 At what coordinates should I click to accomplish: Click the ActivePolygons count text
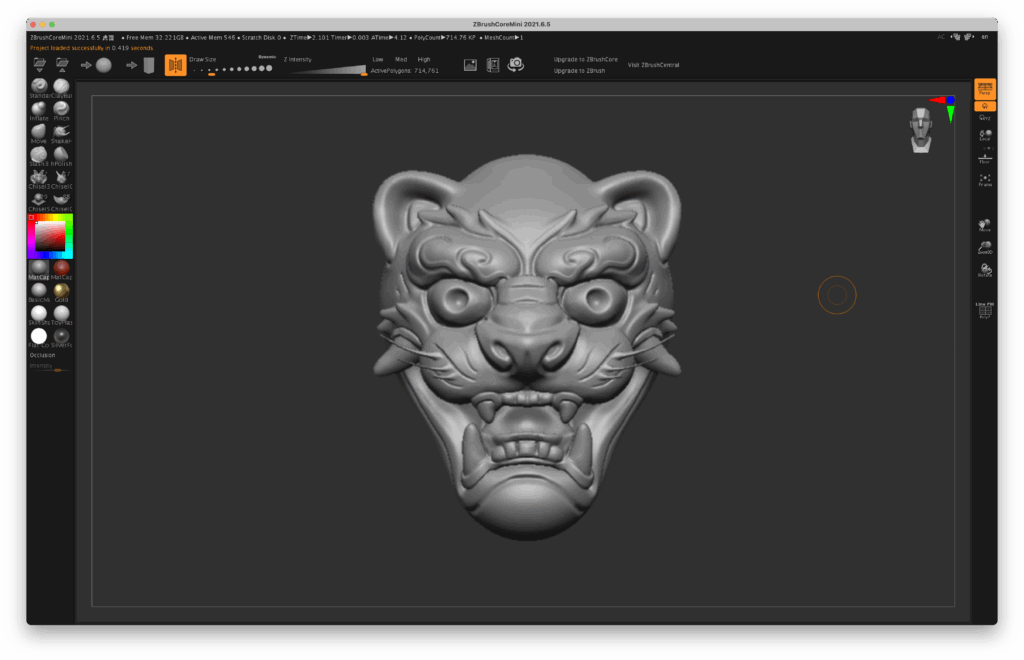(405, 71)
